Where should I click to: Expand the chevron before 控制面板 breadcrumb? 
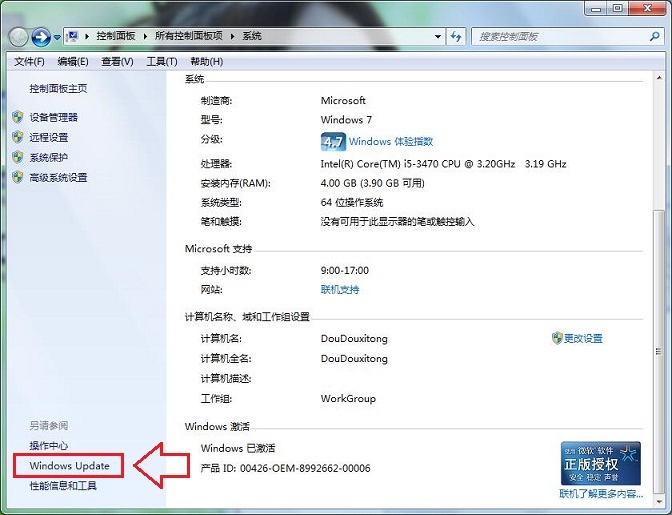[87, 36]
